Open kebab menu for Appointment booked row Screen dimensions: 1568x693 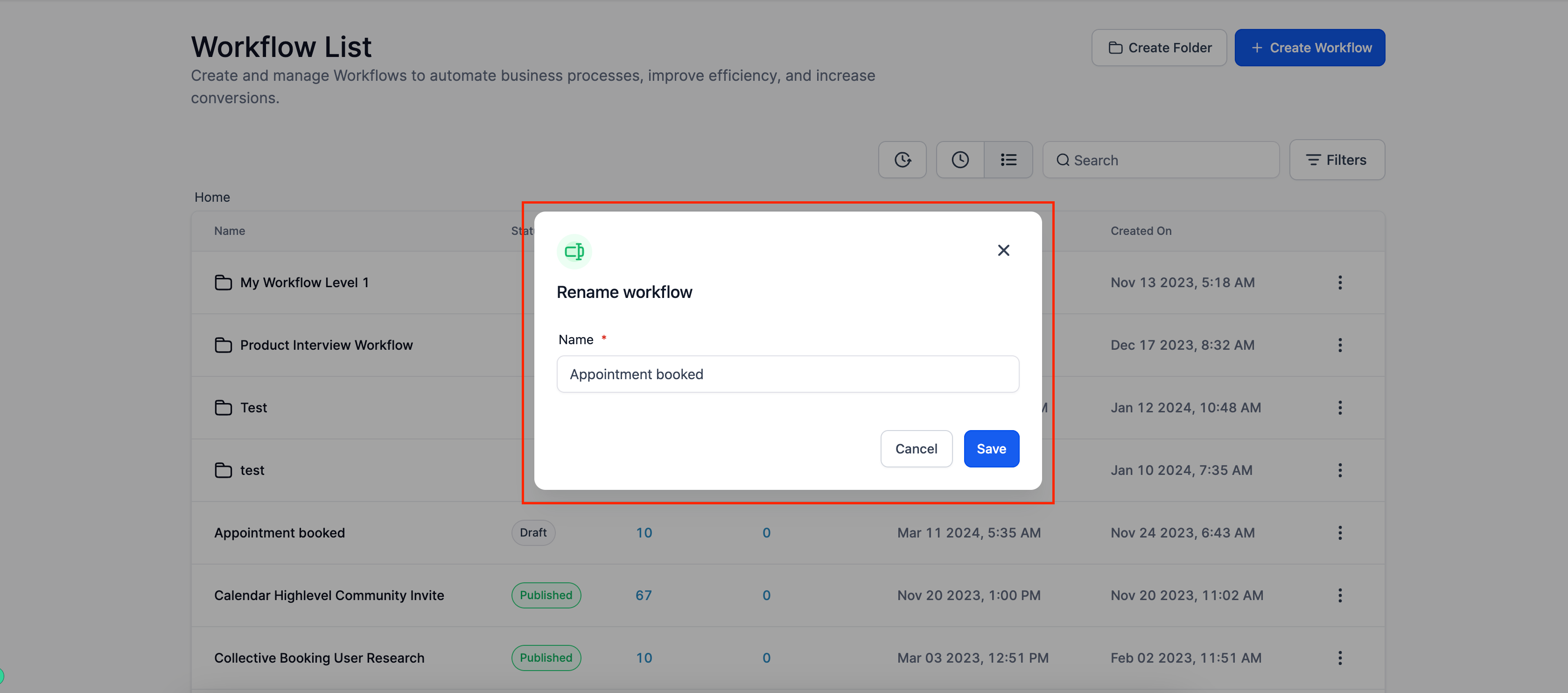pyautogui.click(x=1339, y=533)
